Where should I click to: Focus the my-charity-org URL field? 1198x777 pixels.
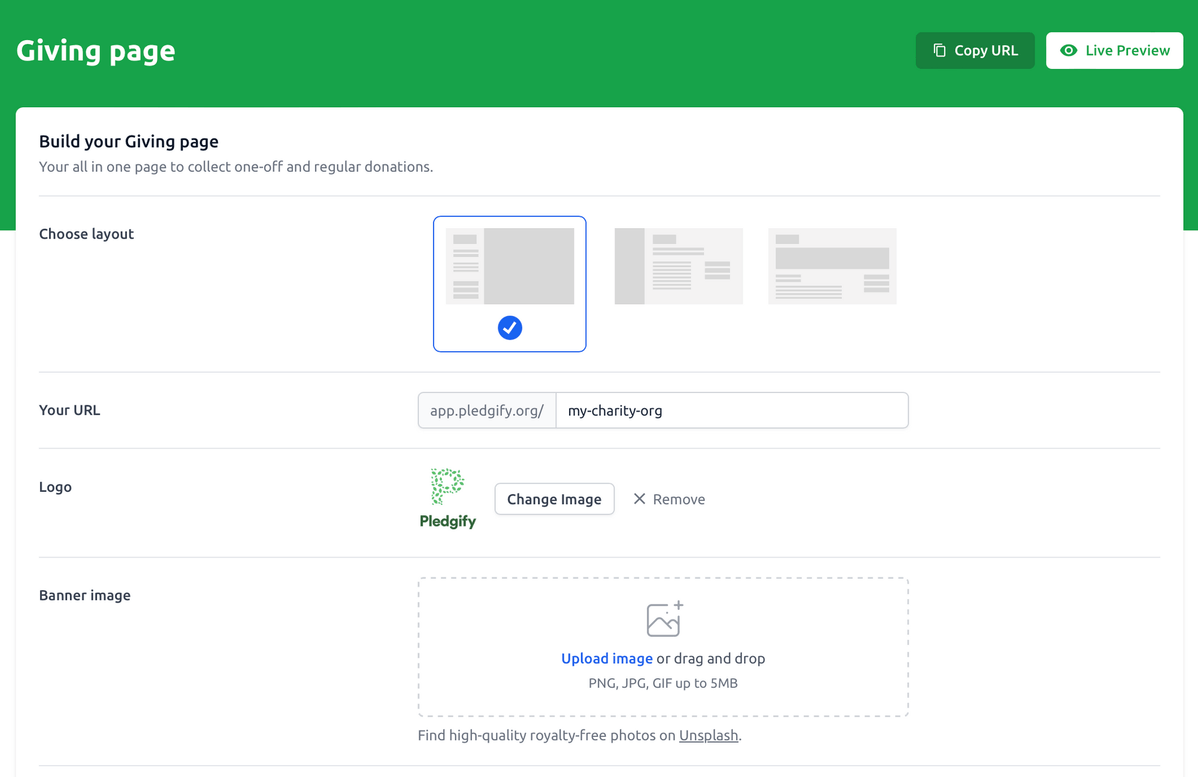(731, 410)
